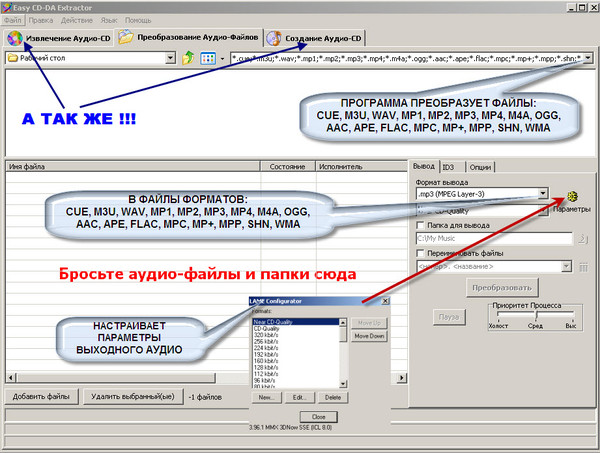Click the Удалить выбранный(ые) button

pyautogui.click(x=133, y=396)
